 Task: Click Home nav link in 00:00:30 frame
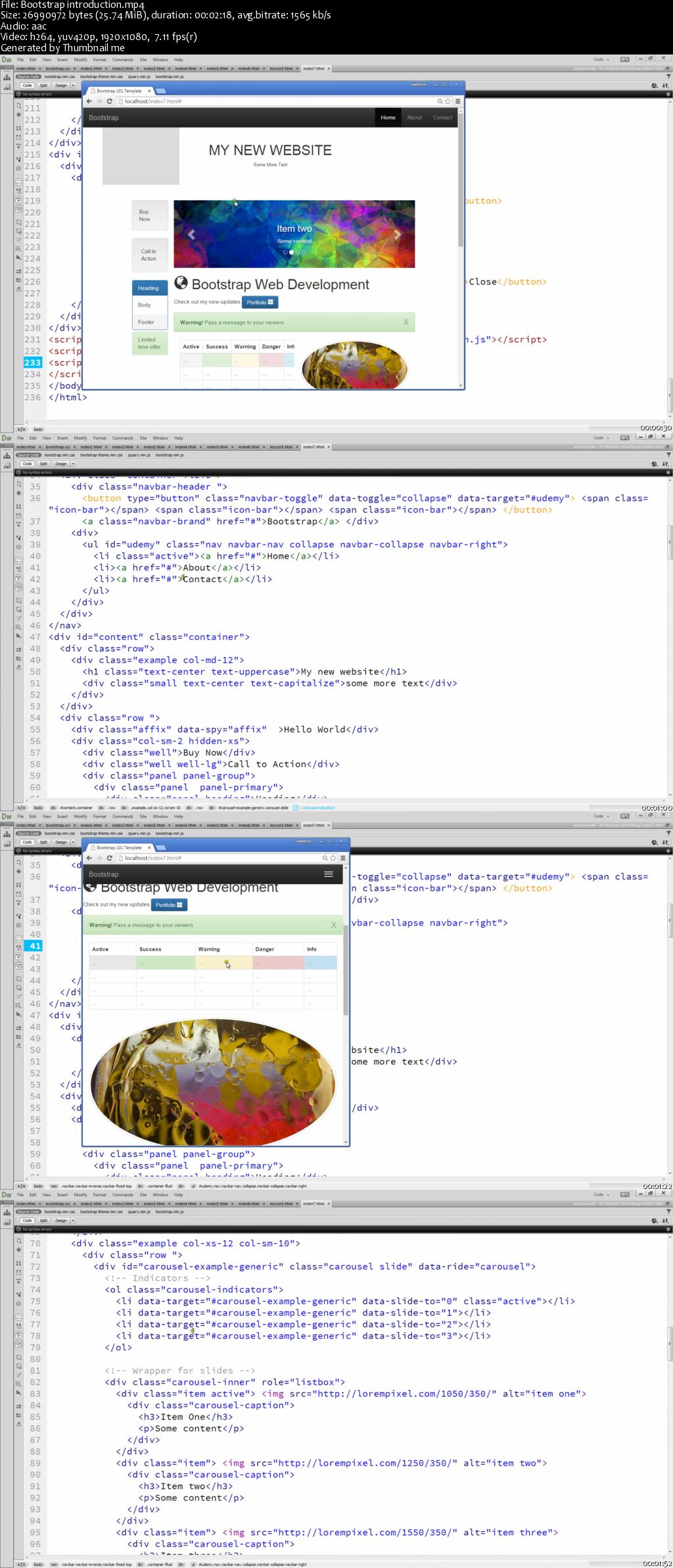click(x=388, y=118)
